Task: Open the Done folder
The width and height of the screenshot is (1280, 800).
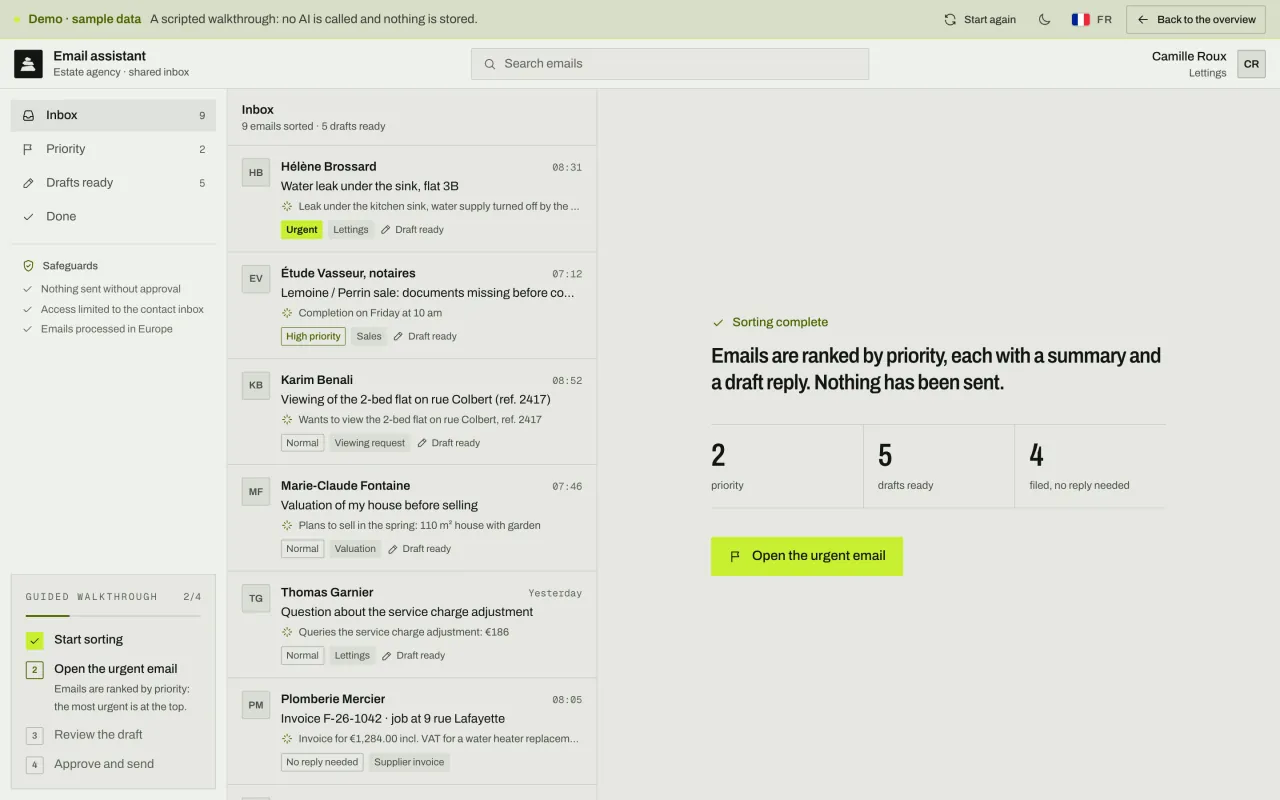Action: point(113,216)
